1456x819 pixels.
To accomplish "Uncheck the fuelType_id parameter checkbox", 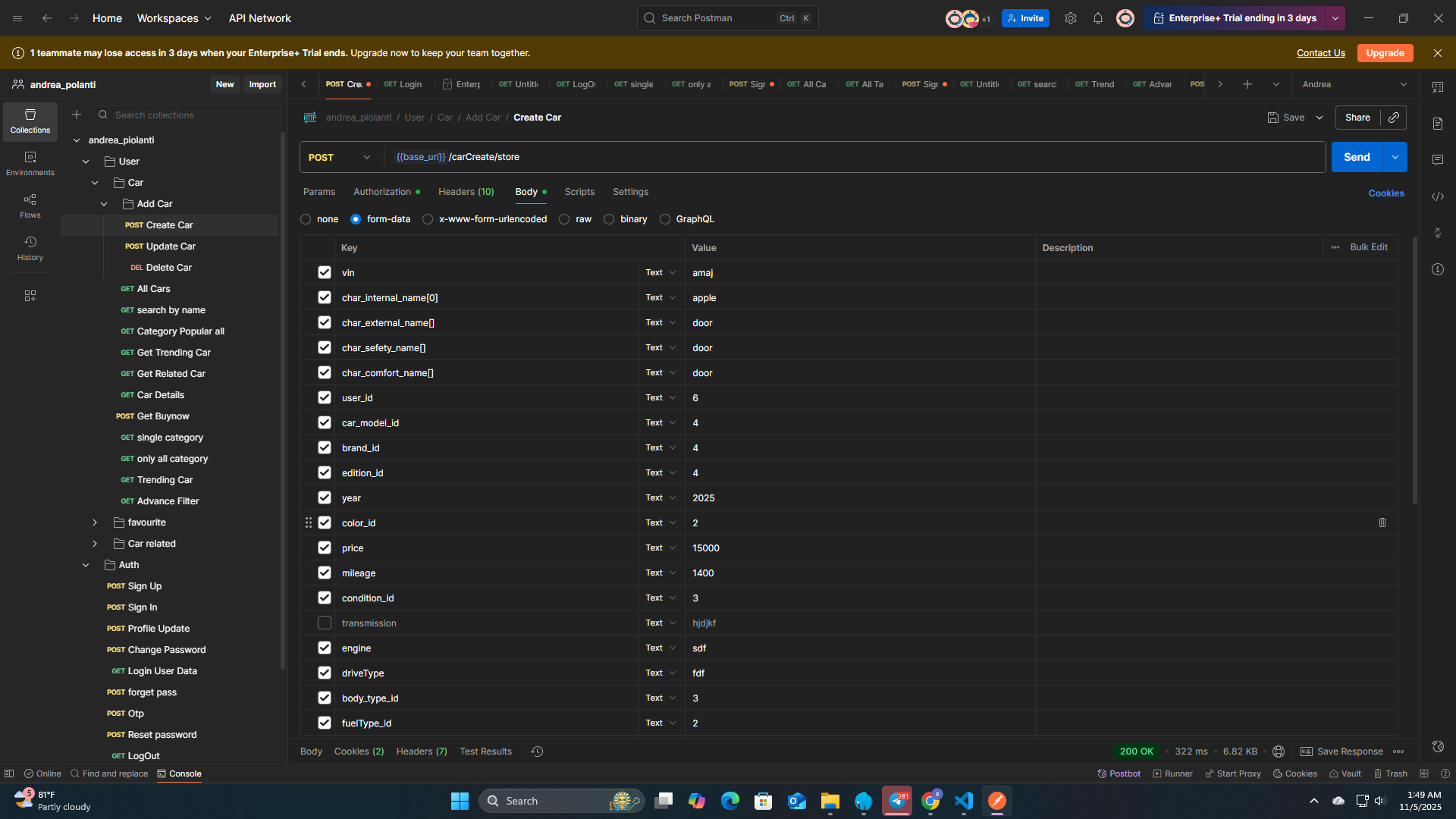I will [325, 723].
